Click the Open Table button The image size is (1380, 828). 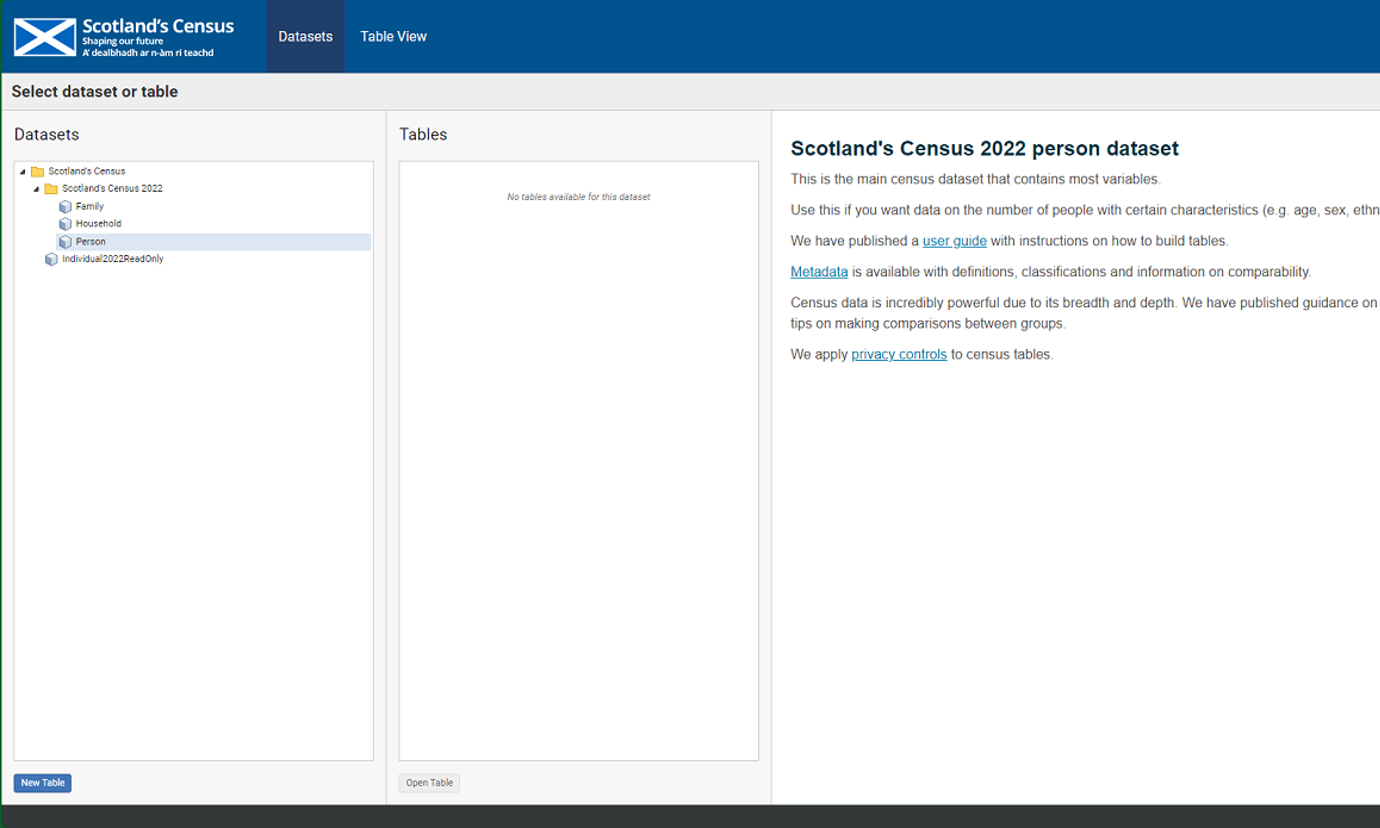pyautogui.click(x=429, y=783)
